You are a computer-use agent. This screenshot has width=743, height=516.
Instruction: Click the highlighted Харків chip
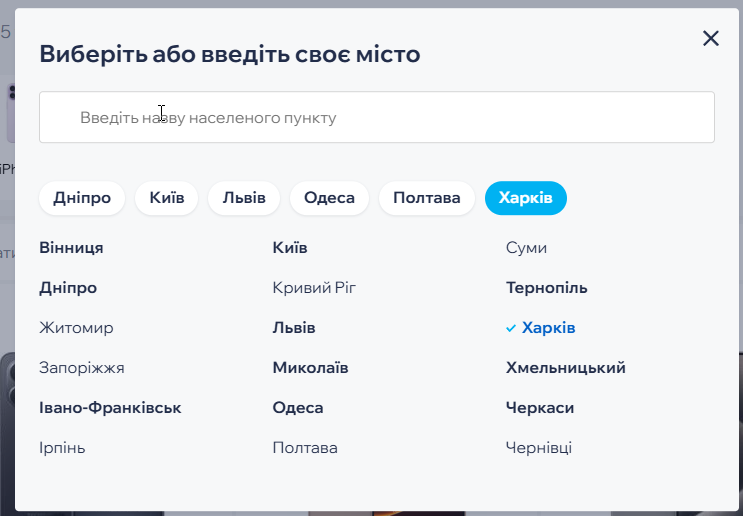[x=526, y=198]
